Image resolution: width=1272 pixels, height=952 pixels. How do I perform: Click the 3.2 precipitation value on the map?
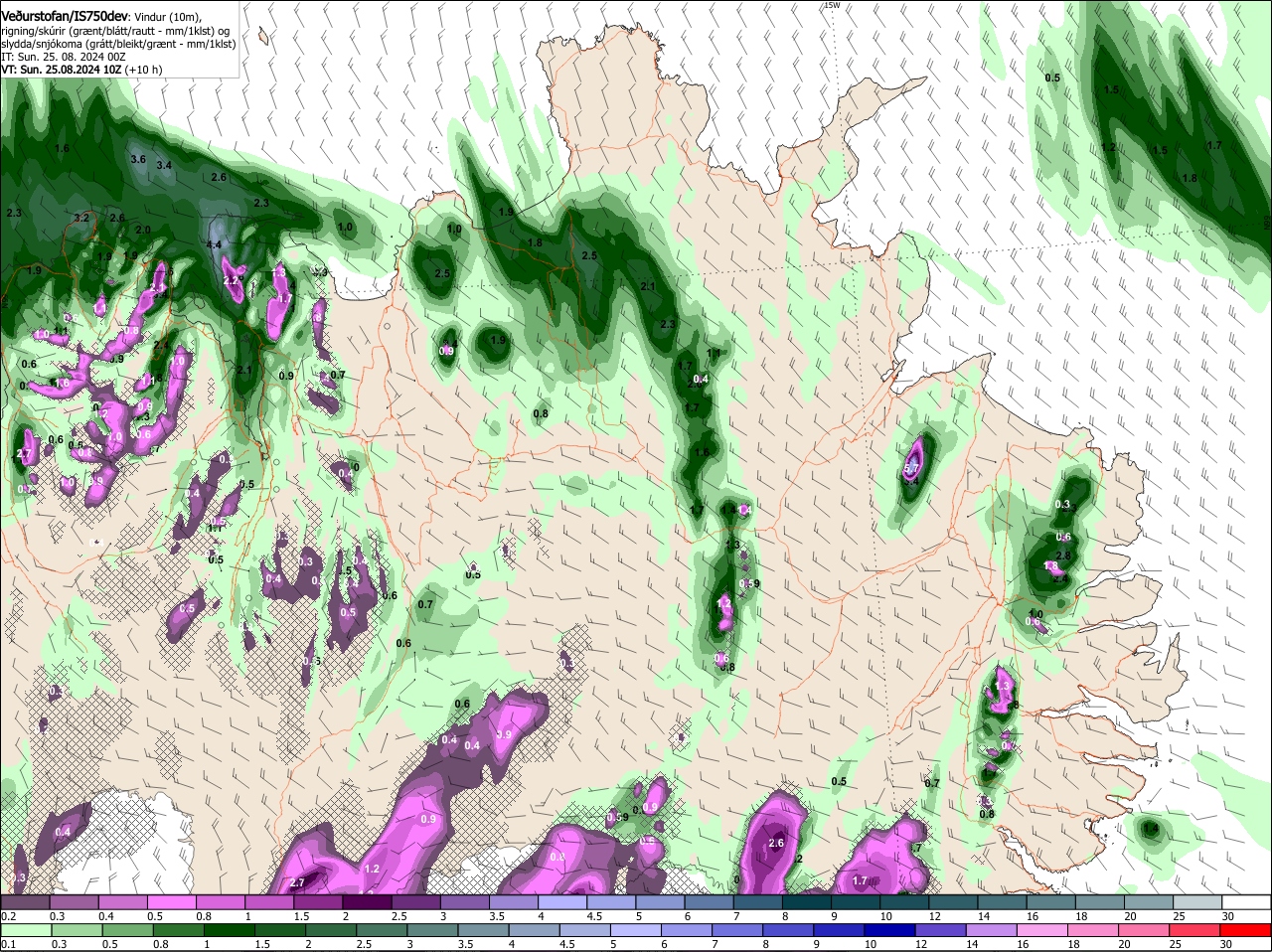pos(81,218)
